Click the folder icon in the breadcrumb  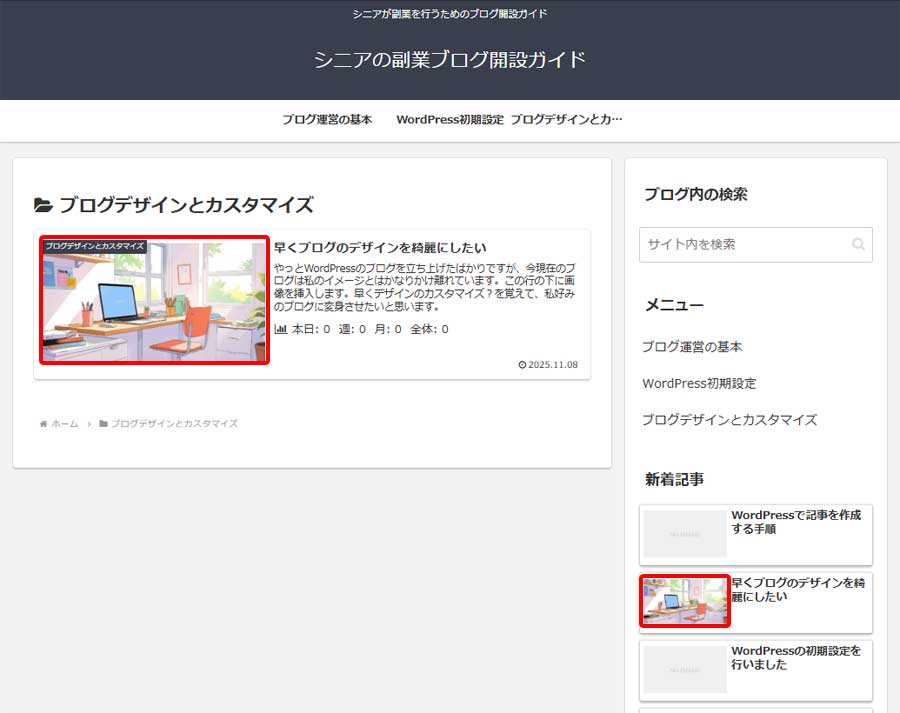[103, 422]
